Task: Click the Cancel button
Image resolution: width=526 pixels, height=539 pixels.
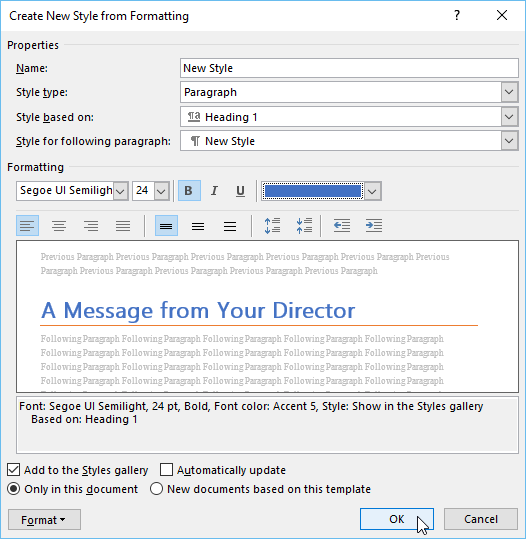Action: [481, 519]
